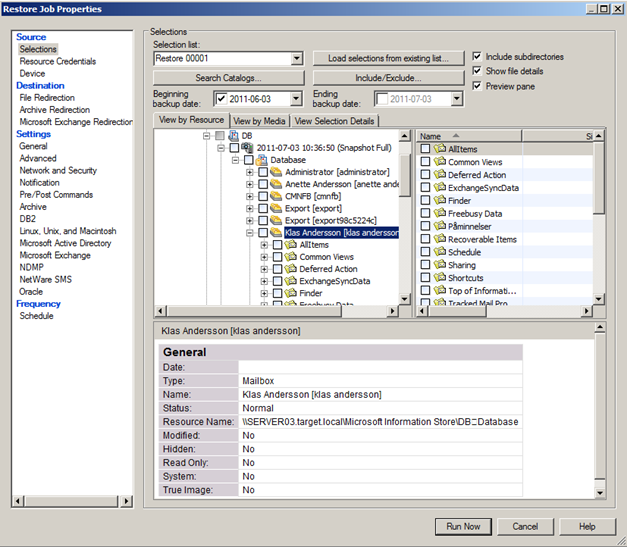The image size is (627, 547).
Task: Click the Search Catalogs button
Action: coord(228,78)
